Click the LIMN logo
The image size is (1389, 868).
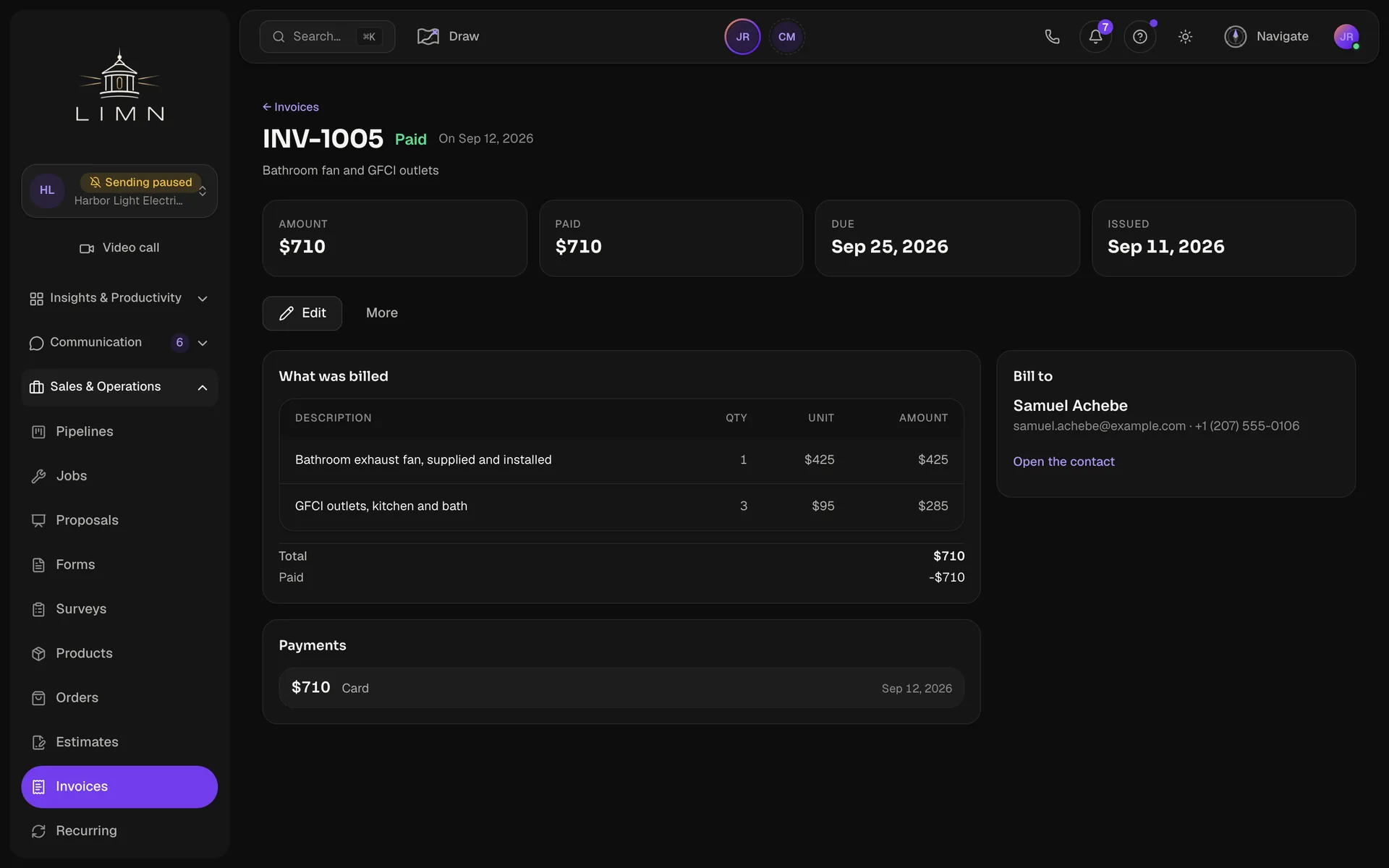[119, 85]
